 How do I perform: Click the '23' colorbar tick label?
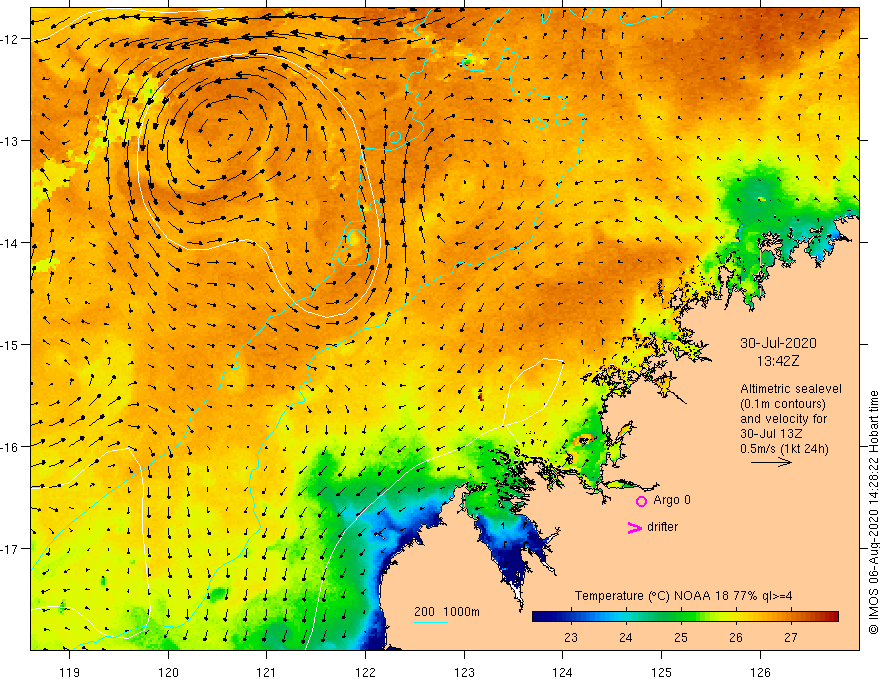[571, 637]
